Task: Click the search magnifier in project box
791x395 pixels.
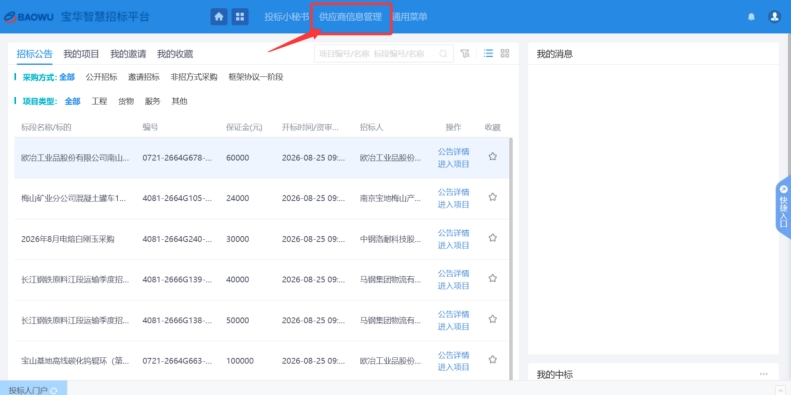Action: point(443,53)
